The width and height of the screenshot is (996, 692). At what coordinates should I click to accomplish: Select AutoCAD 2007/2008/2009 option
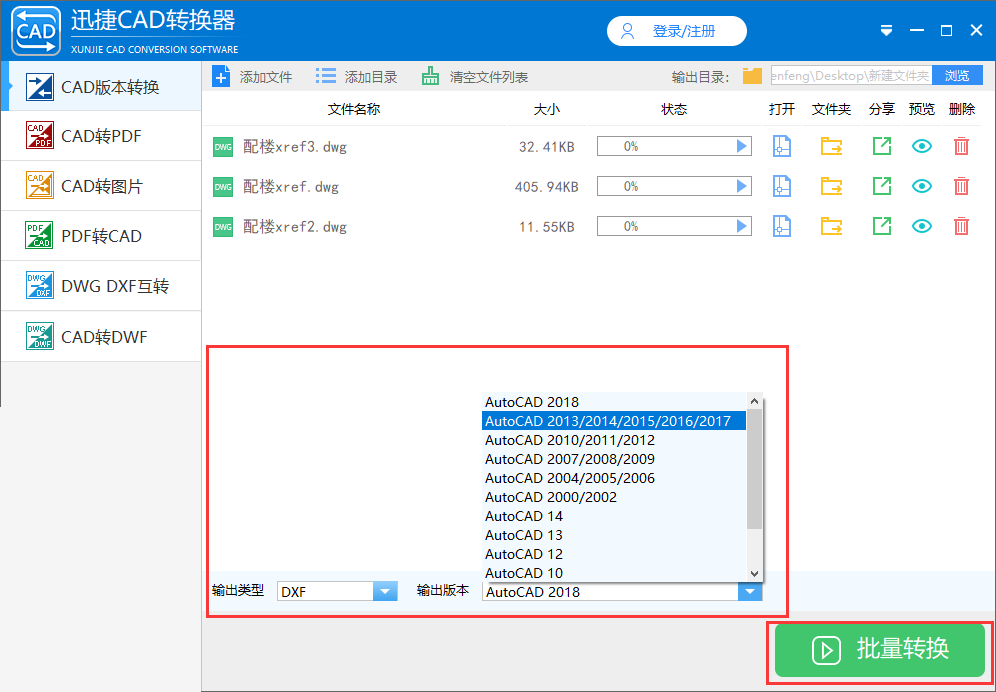[614, 459]
